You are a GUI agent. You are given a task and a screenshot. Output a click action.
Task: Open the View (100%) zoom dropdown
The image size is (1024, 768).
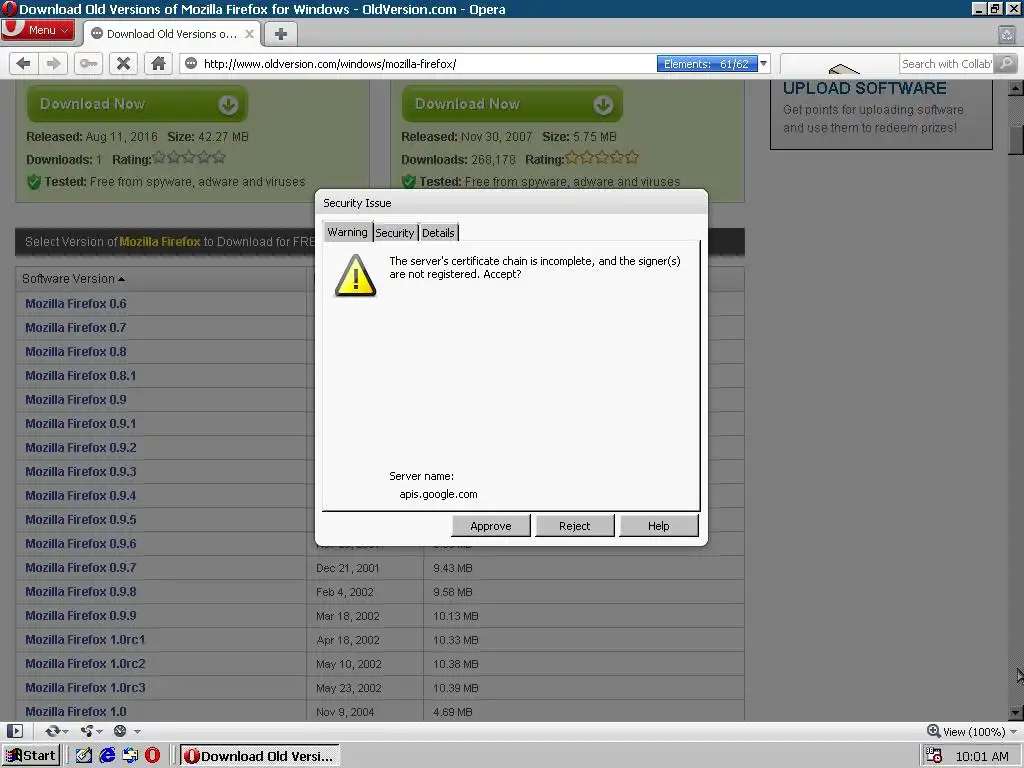[1013, 731]
